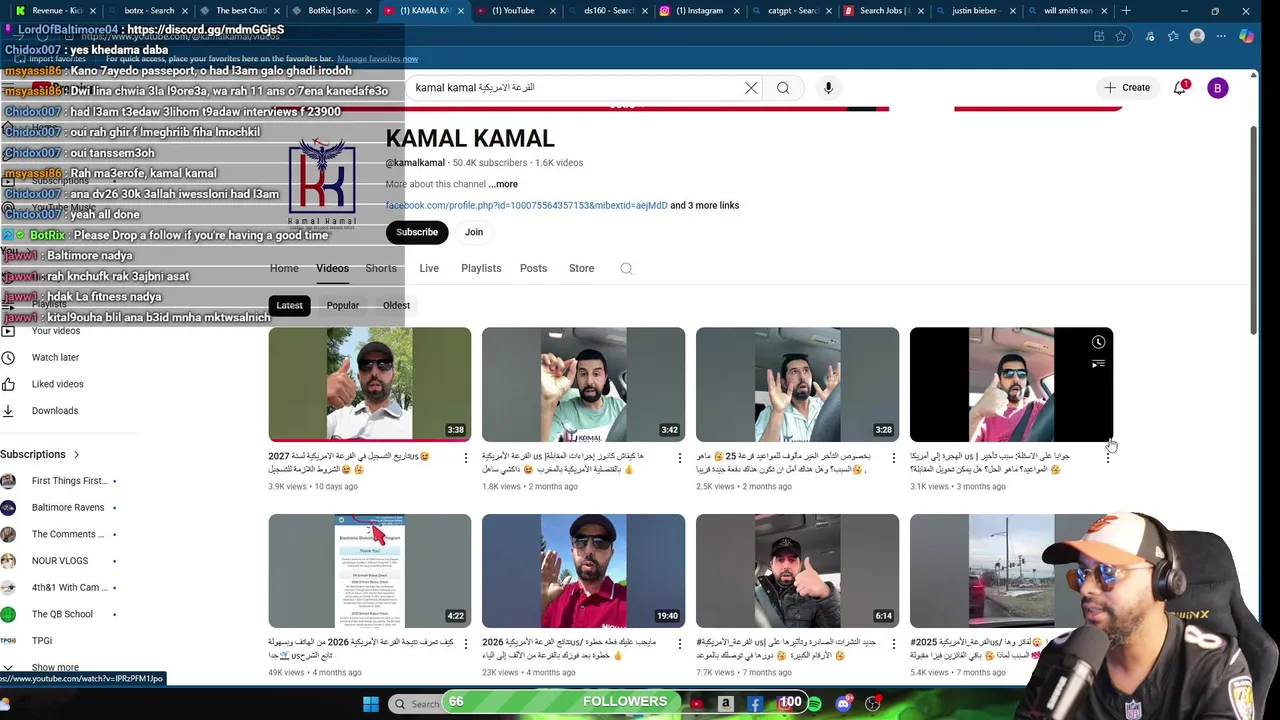Open browser settings and more menu

pyautogui.click(x=1221, y=36)
